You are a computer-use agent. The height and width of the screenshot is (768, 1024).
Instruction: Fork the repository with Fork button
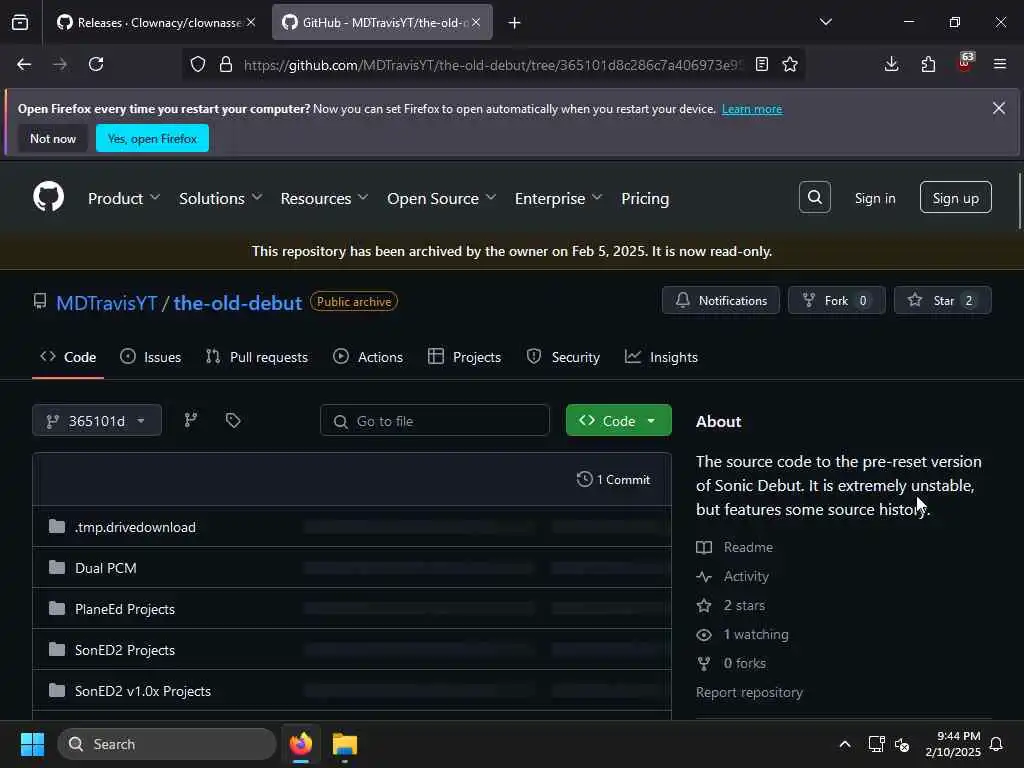point(837,300)
